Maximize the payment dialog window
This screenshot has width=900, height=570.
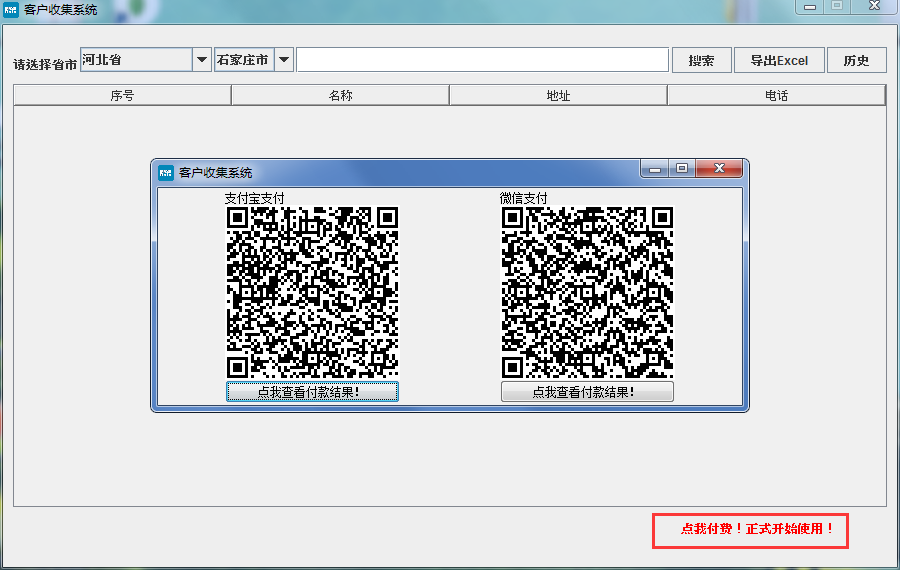point(682,169)
